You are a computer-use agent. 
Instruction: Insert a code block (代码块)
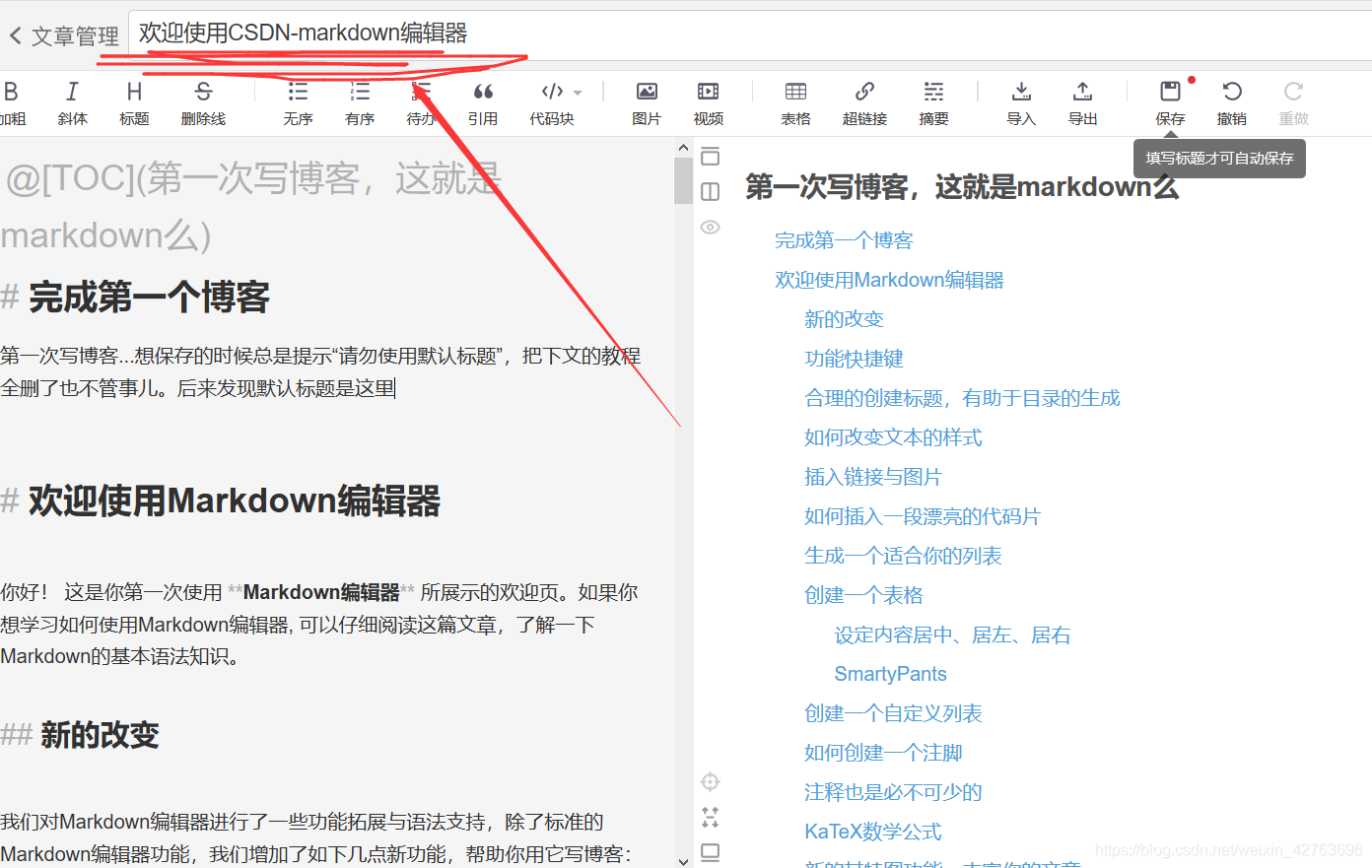[x=552, y=102]
